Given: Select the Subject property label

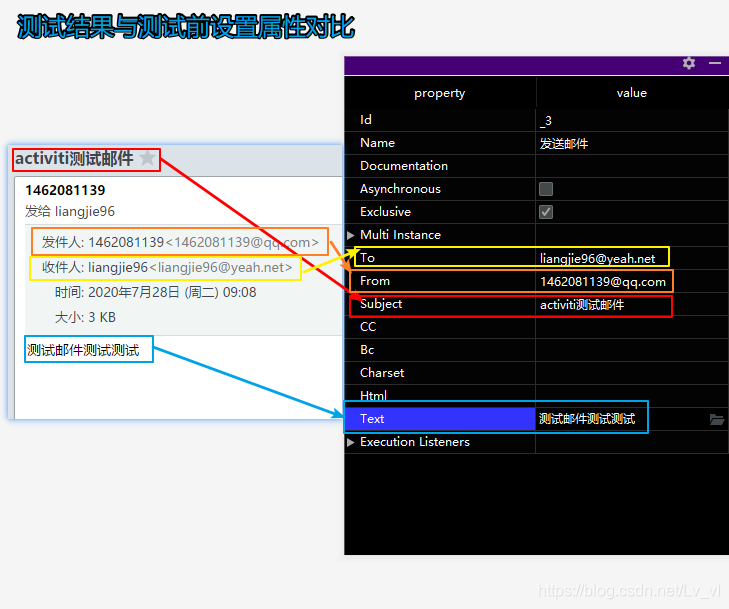Looking at the screenshot, I should pos(381,304).
